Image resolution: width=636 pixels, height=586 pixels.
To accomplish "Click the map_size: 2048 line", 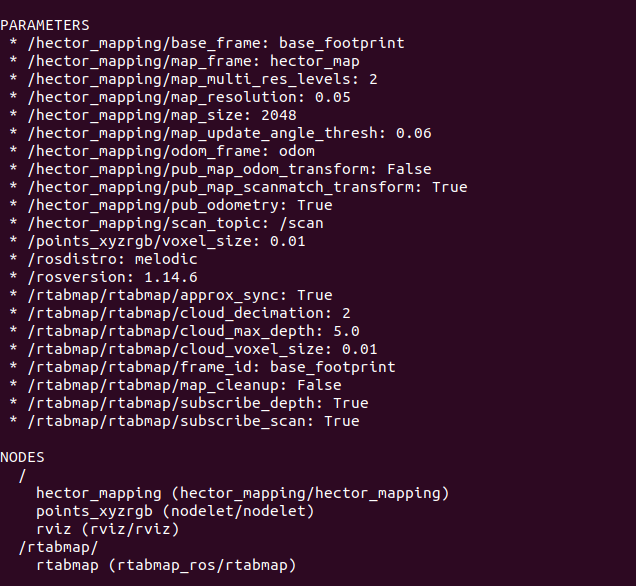I will (162, 115).
